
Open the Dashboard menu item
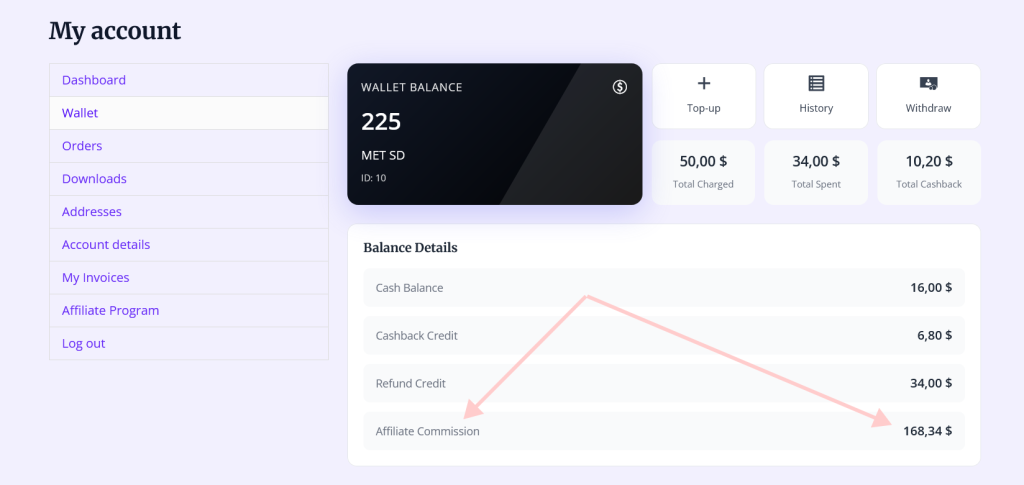[94, 80]
